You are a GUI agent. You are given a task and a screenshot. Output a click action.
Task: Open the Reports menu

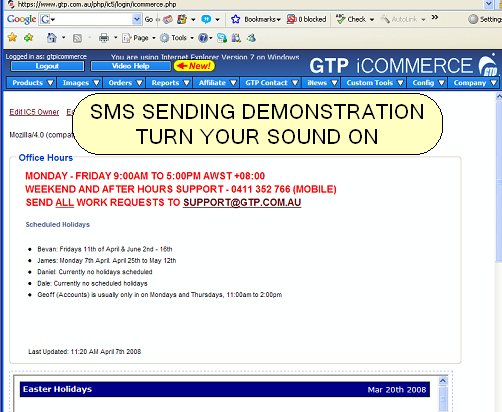tap(170, 83)
